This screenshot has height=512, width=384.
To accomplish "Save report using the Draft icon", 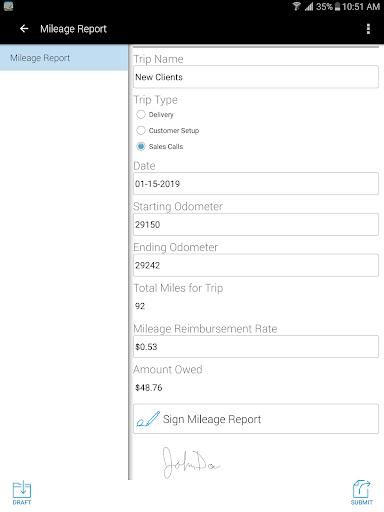I will pos(22,493).
